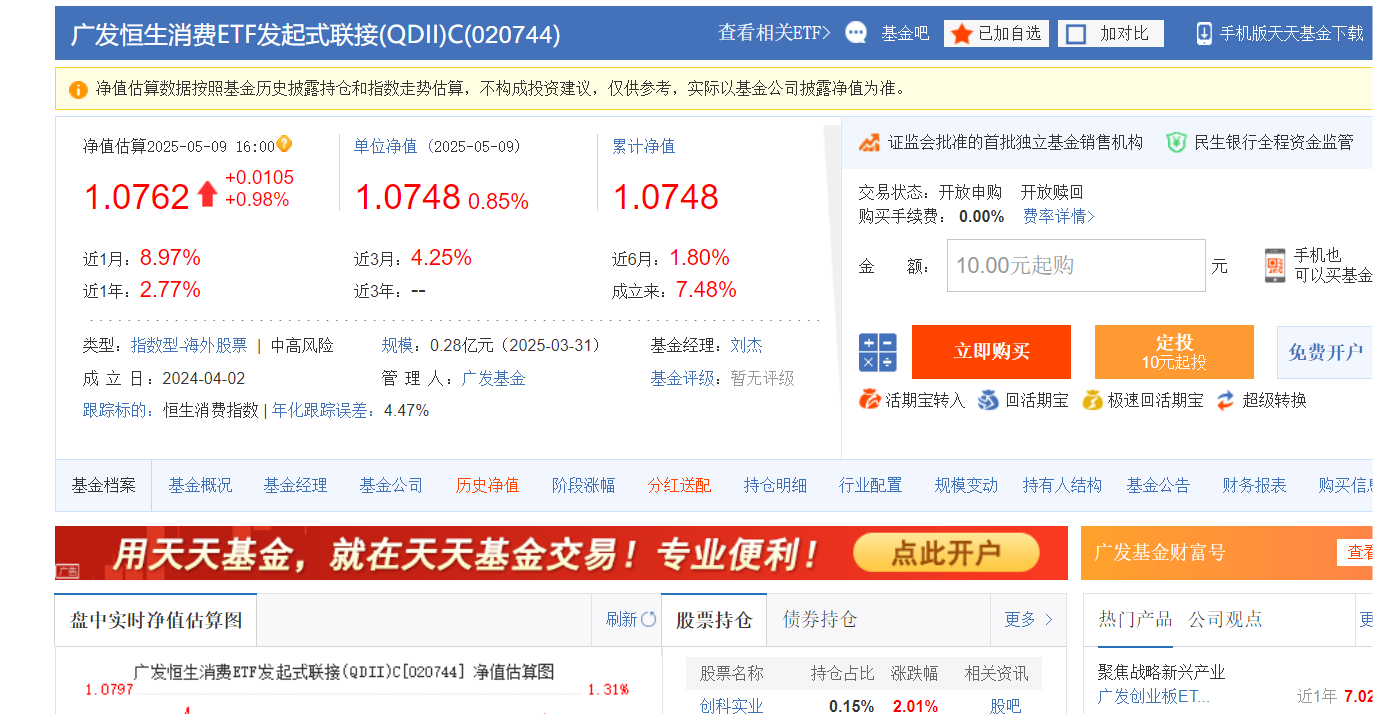Image resolution: width=1373 pixels, height=714 pixels.
Task: Click the QR code phone icon
Action: [x=1275, y=265]
